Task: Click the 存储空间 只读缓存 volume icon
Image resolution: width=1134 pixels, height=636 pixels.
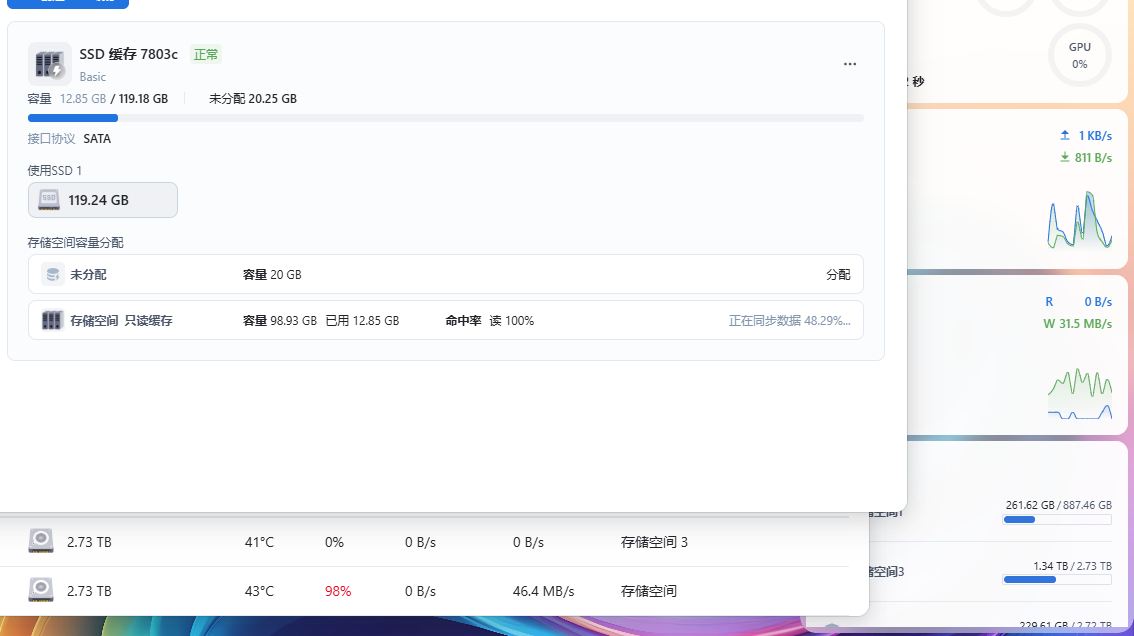Action: 52,321
